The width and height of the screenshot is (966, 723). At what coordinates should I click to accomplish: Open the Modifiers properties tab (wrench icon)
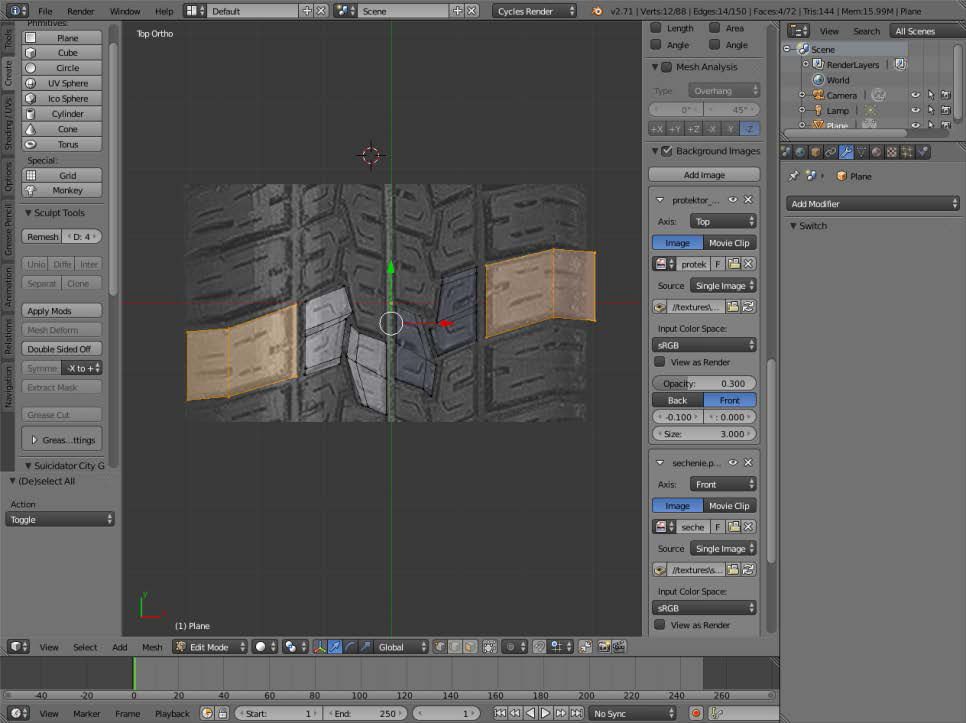pyautogui.click(x=845, y=152)
